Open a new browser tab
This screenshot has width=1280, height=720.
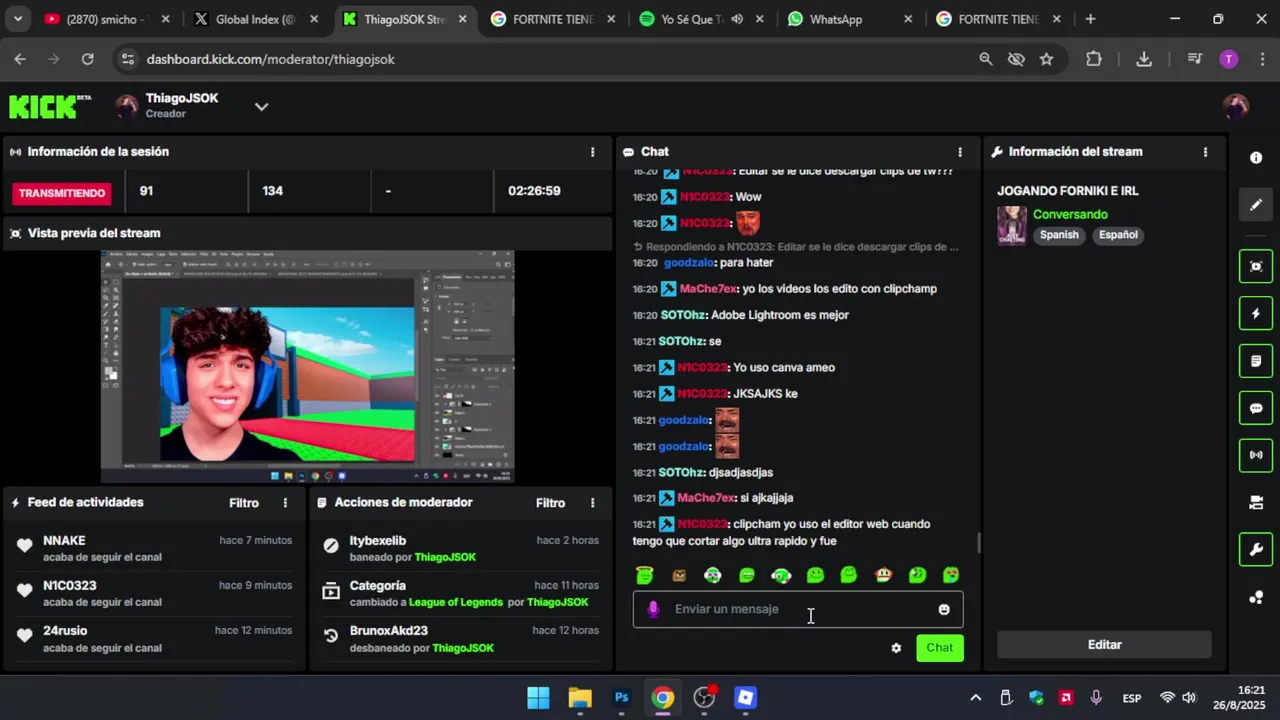pyautogui.click(x=1090, y=19)
